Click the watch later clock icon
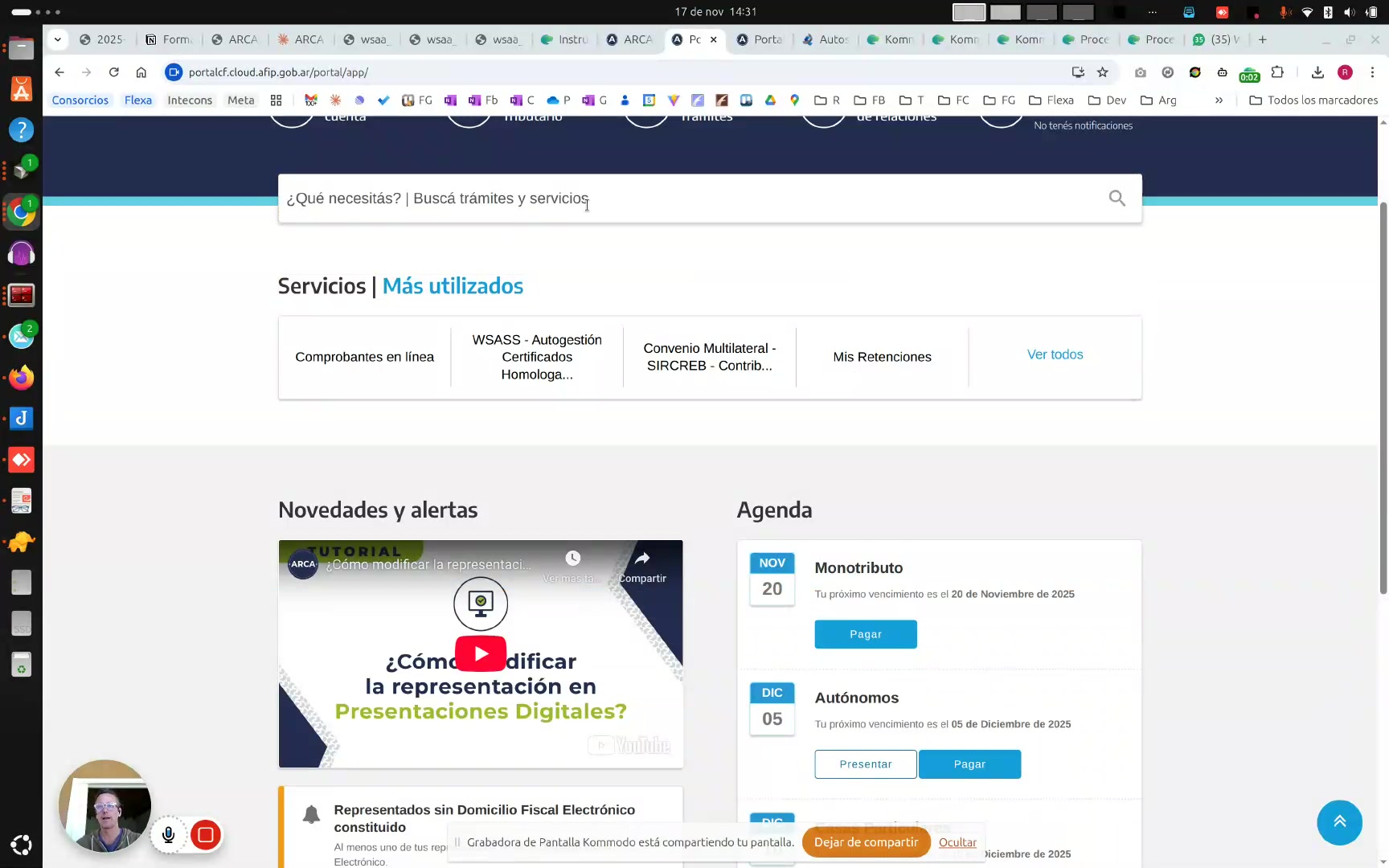The height and width of the screenshot is (868, 1389). (572, 559)
